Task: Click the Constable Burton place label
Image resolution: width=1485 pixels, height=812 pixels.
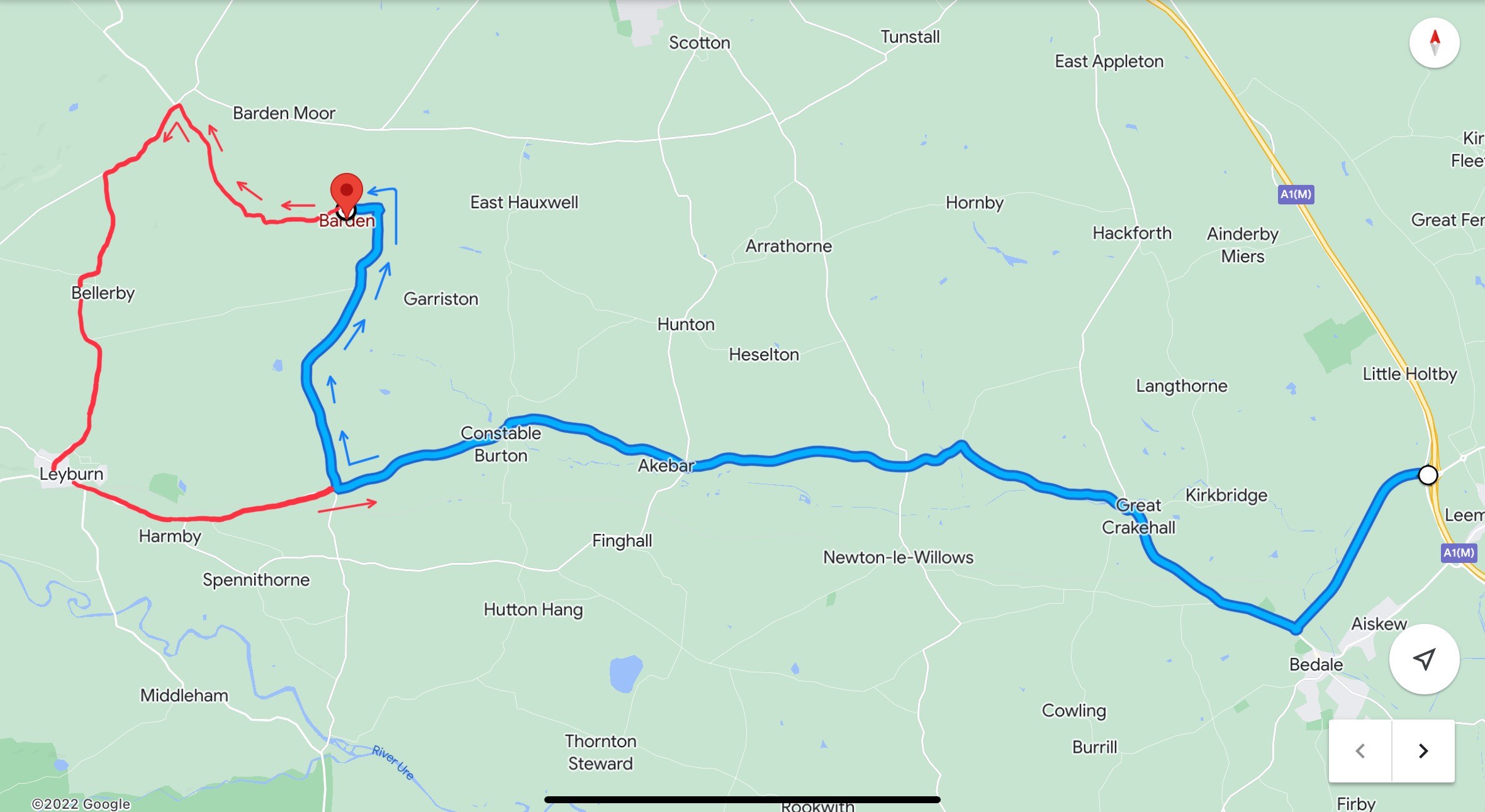Action: [x=501, y=444]
